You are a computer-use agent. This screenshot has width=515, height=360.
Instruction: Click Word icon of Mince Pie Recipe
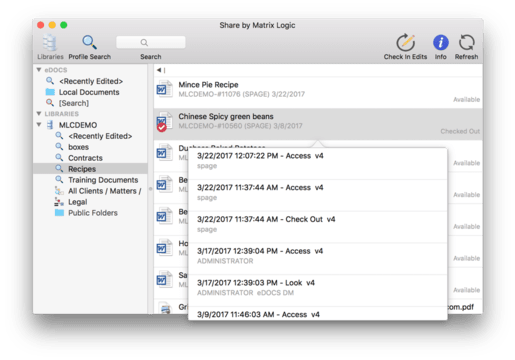point(164,89)
